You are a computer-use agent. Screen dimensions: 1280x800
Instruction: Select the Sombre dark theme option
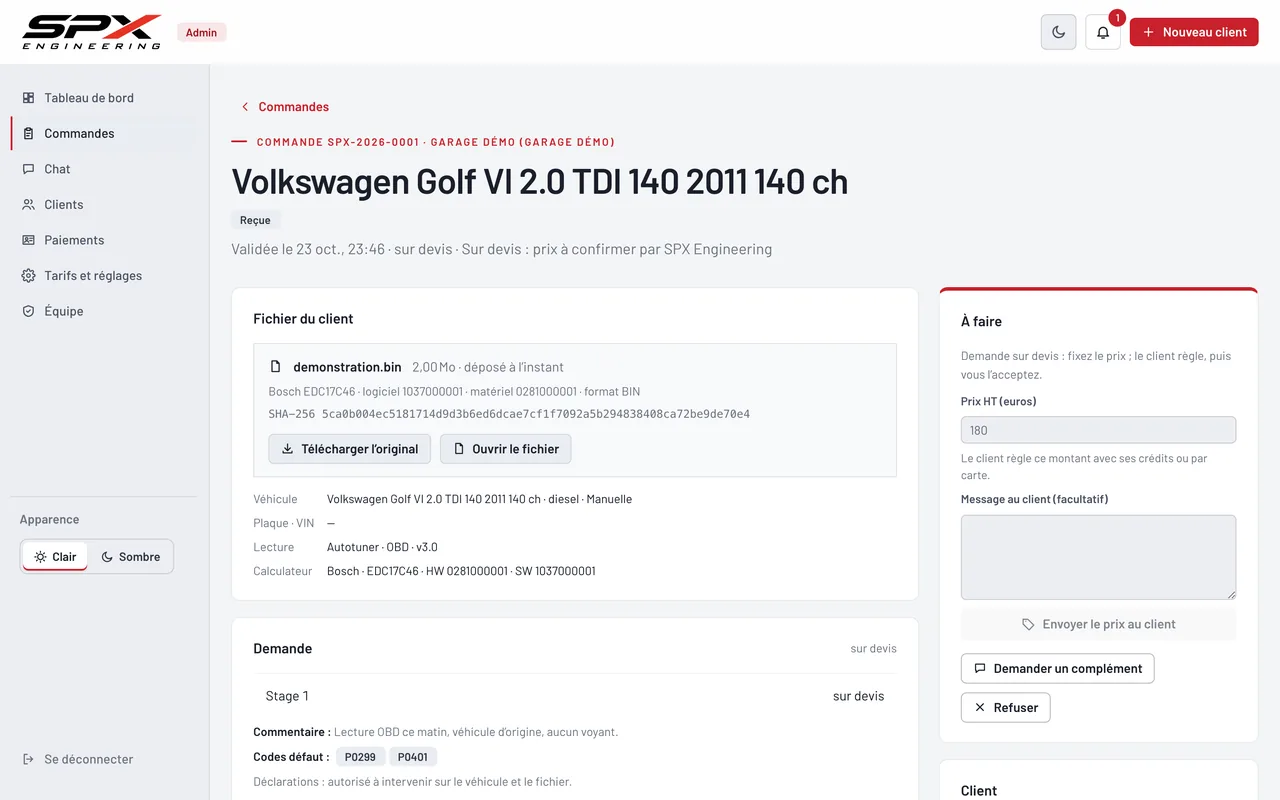click(x=130, y=557)
